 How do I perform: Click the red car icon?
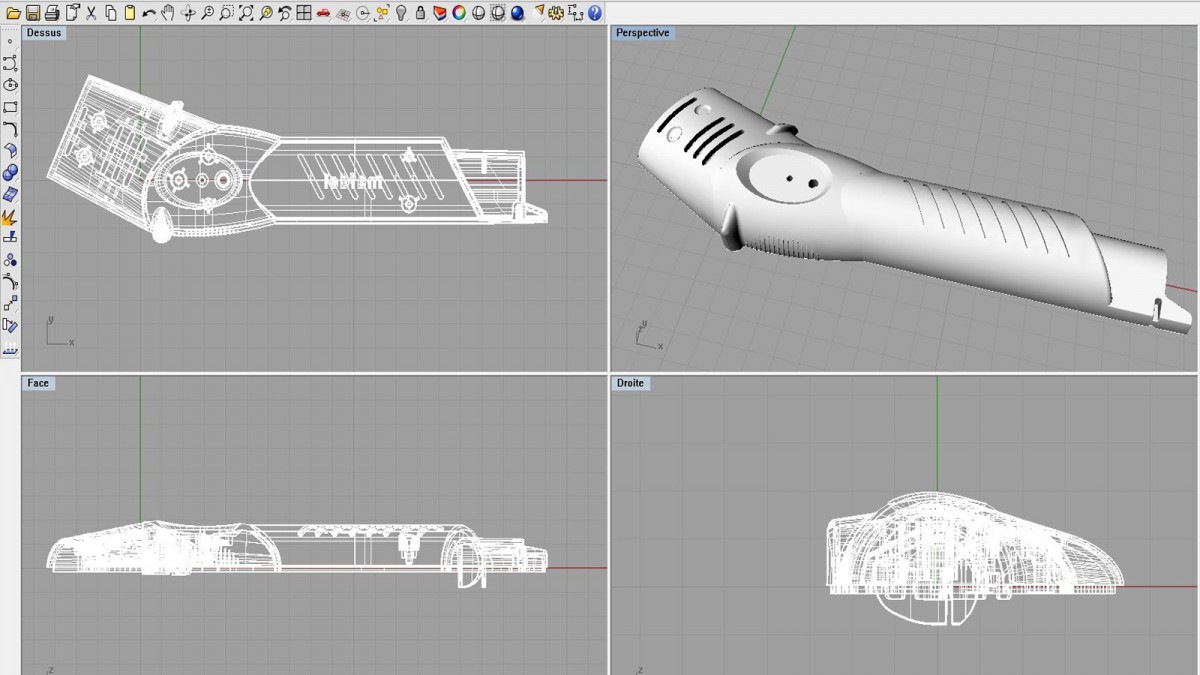click(x=323, y=13)
